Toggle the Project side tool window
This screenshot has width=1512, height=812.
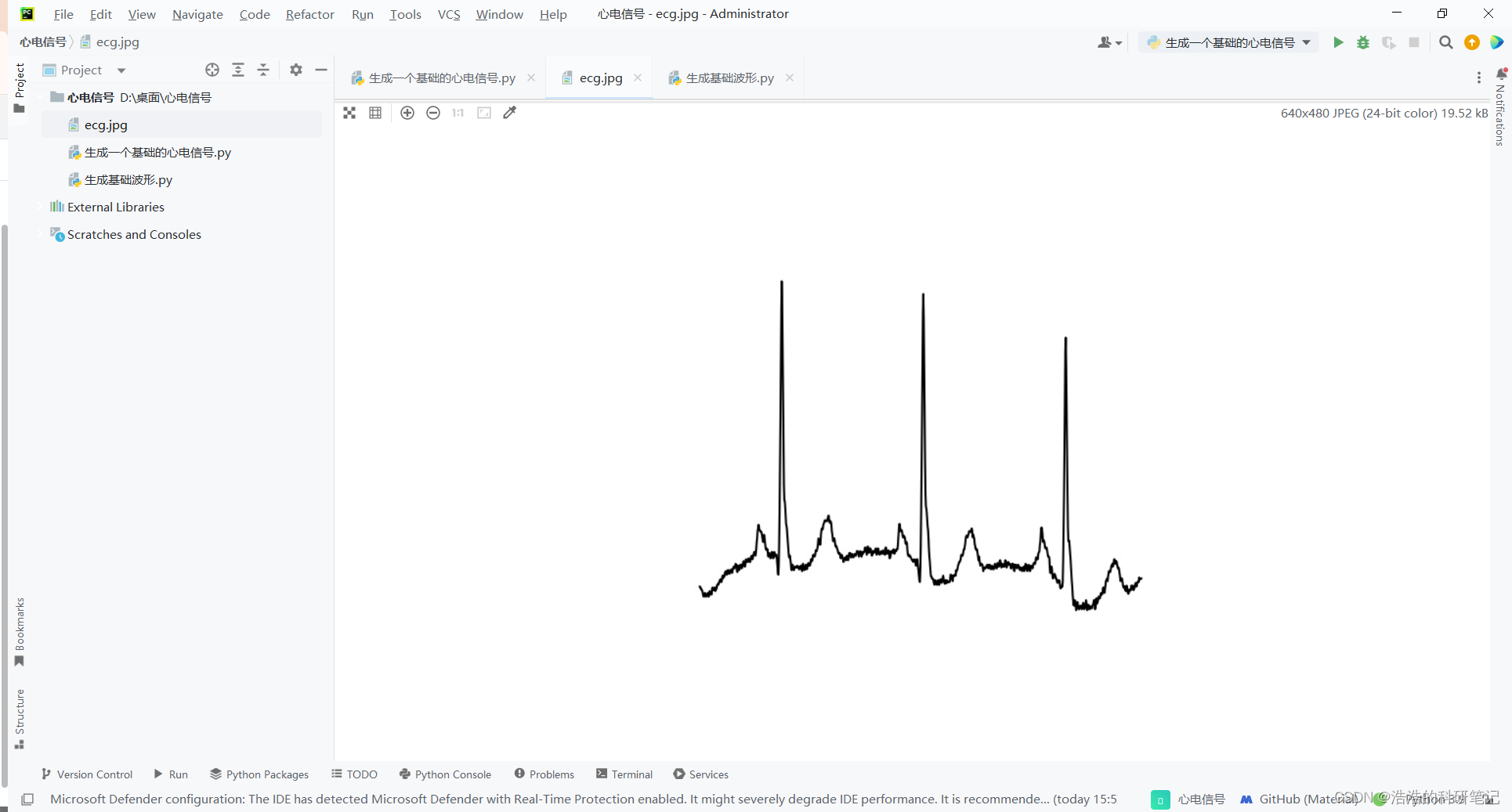(20, 88)
